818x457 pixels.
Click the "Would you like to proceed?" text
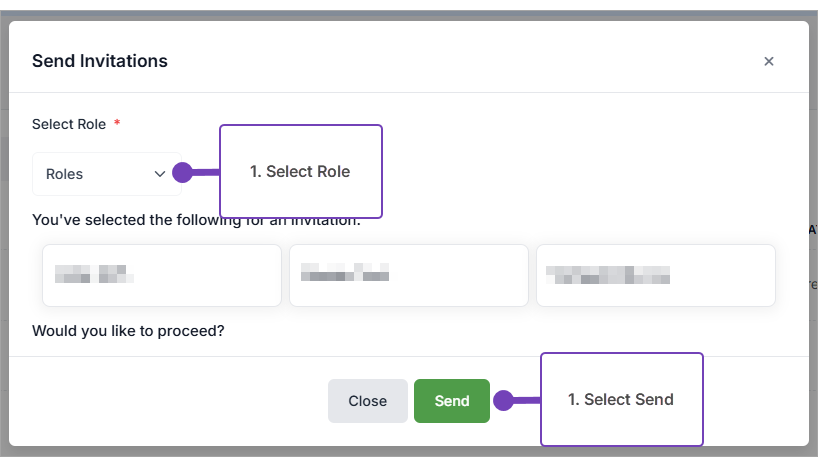128,329
